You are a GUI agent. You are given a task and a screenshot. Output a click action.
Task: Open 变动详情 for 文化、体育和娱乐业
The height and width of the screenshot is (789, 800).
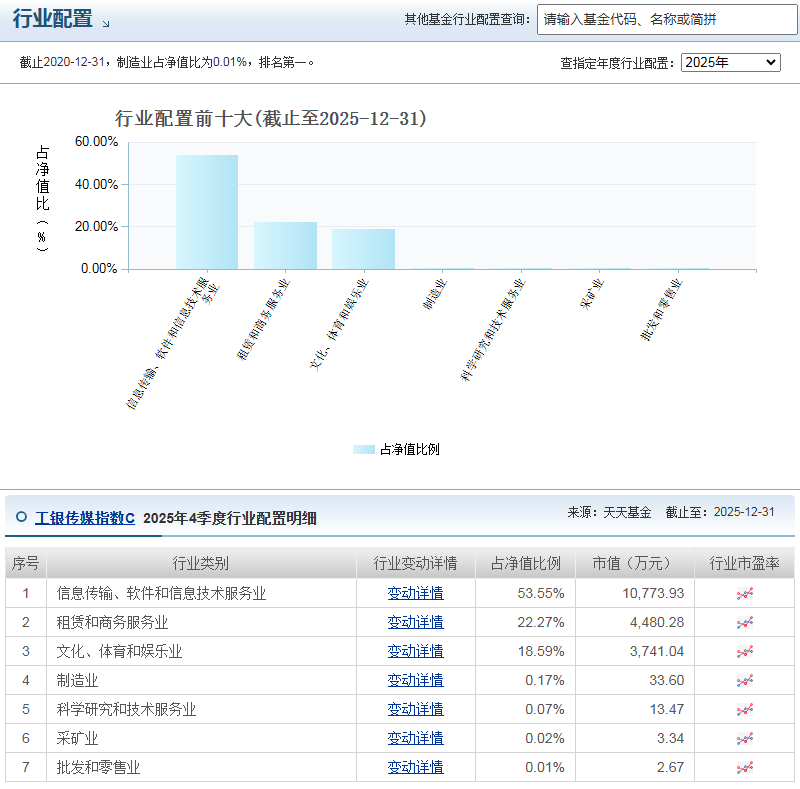(415, 652)
